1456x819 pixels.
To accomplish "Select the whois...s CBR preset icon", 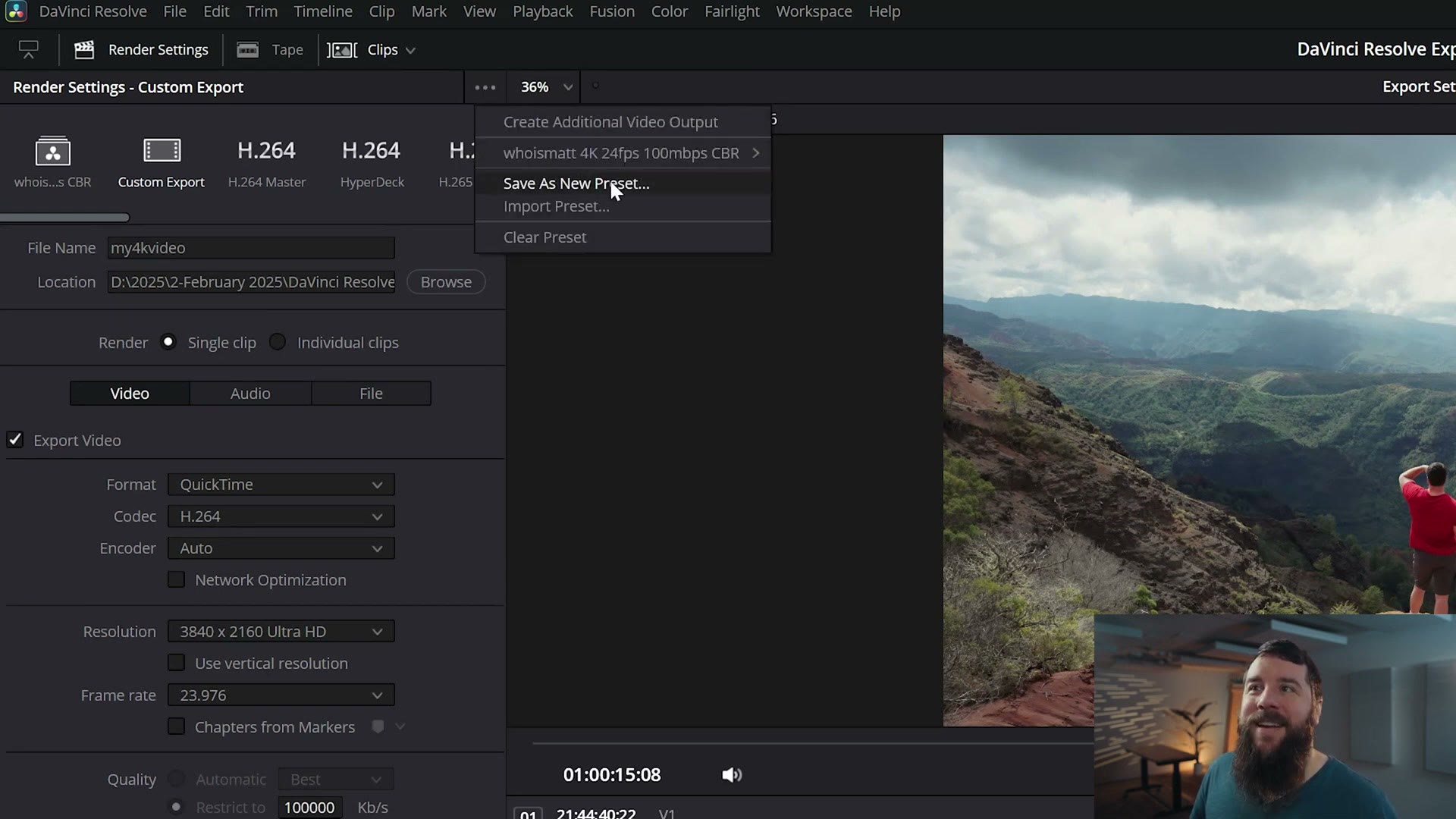I will [x=52, y=151].
